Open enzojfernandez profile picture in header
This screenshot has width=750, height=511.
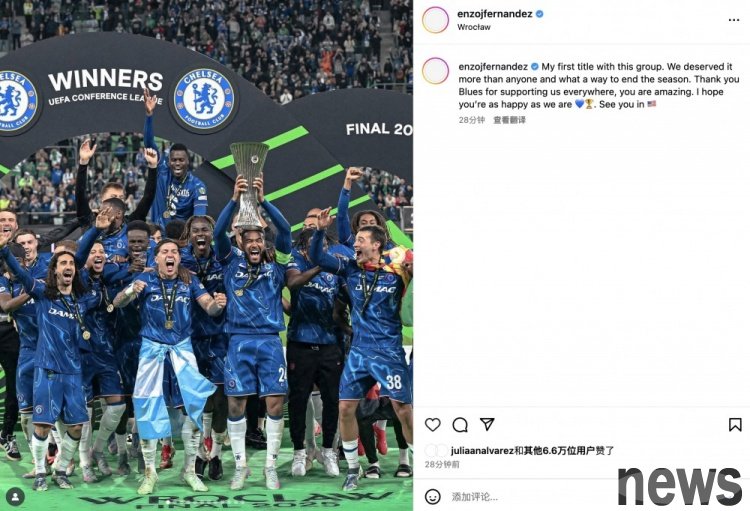[x=435, y=20]
